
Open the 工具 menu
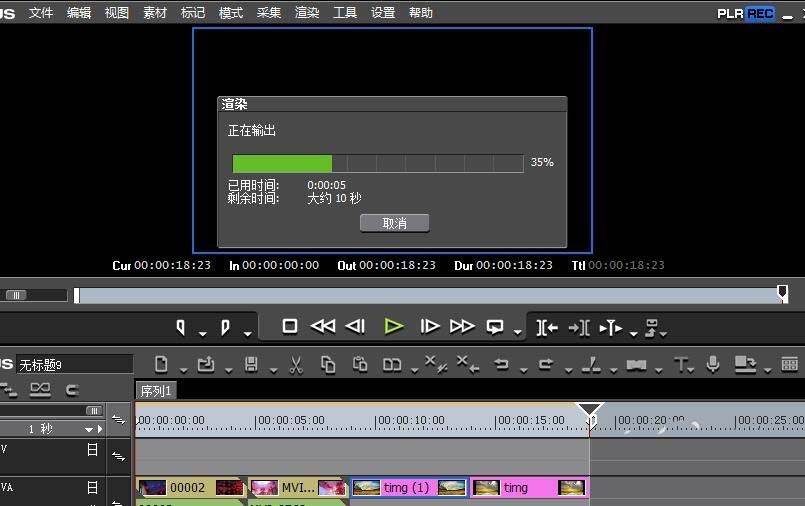click(344, 12)
